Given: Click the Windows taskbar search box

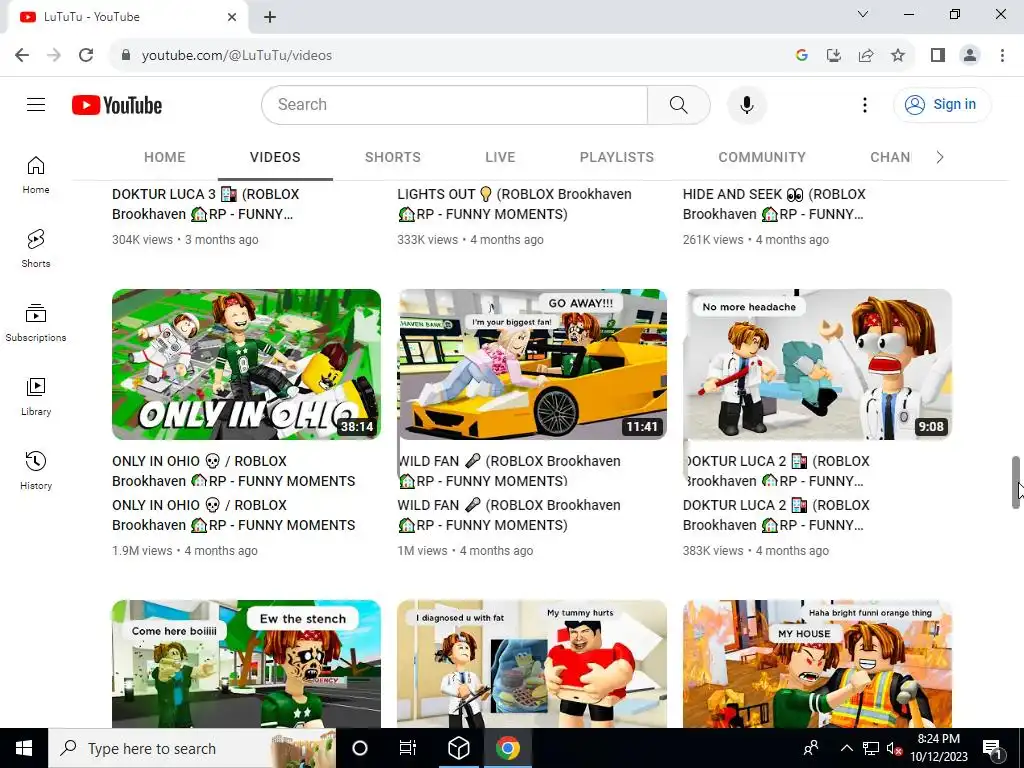Looking at the screenshot, I should click(x=193, y=748).
